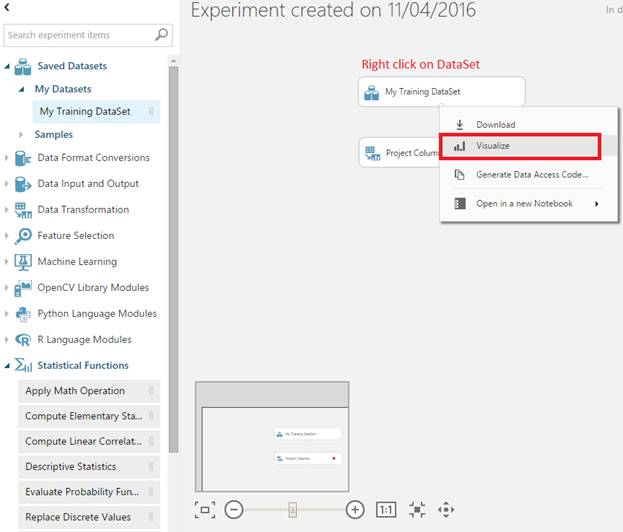Click the dataset icon on My Training DataSet module
The image size is (623, 532).
click(371, 93)
